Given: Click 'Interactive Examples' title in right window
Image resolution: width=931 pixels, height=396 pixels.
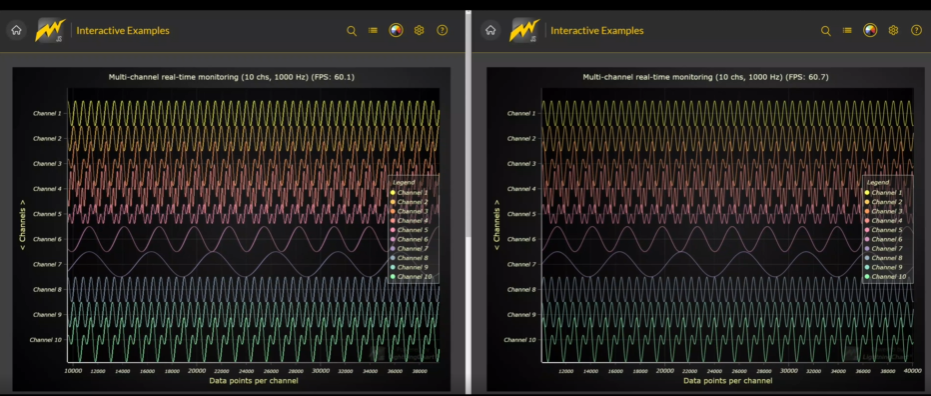Looking at the screenshot, I should tap(597, 31).
